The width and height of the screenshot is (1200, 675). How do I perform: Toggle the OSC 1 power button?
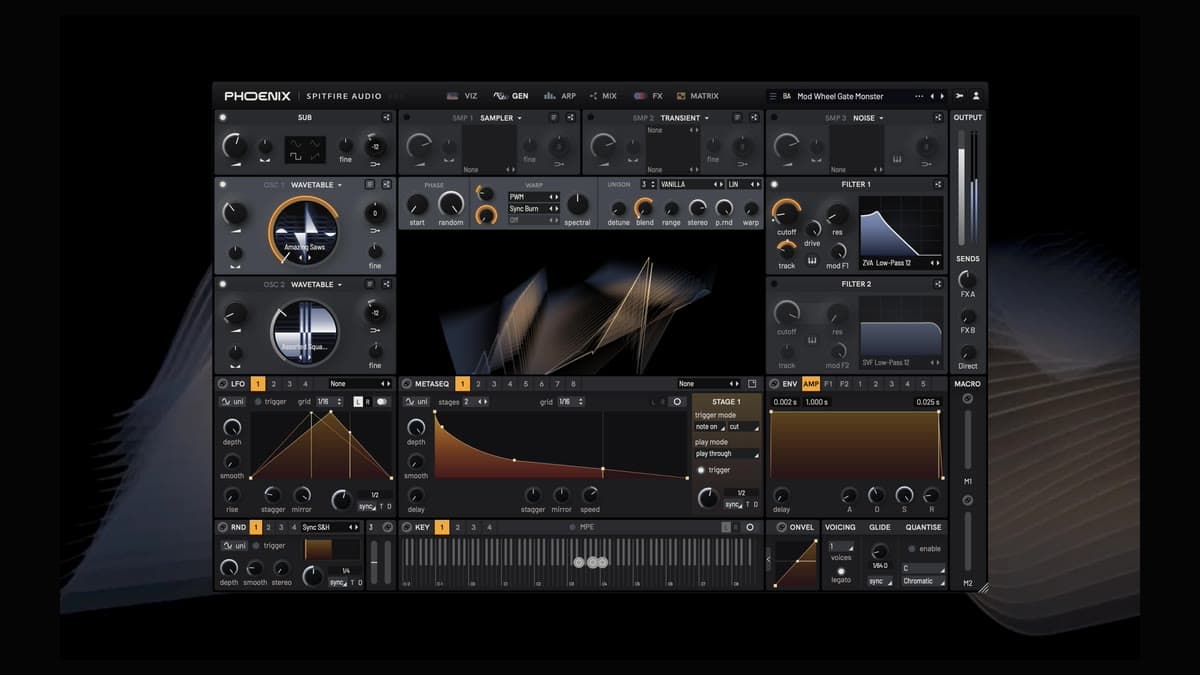(x=222, y=185)
